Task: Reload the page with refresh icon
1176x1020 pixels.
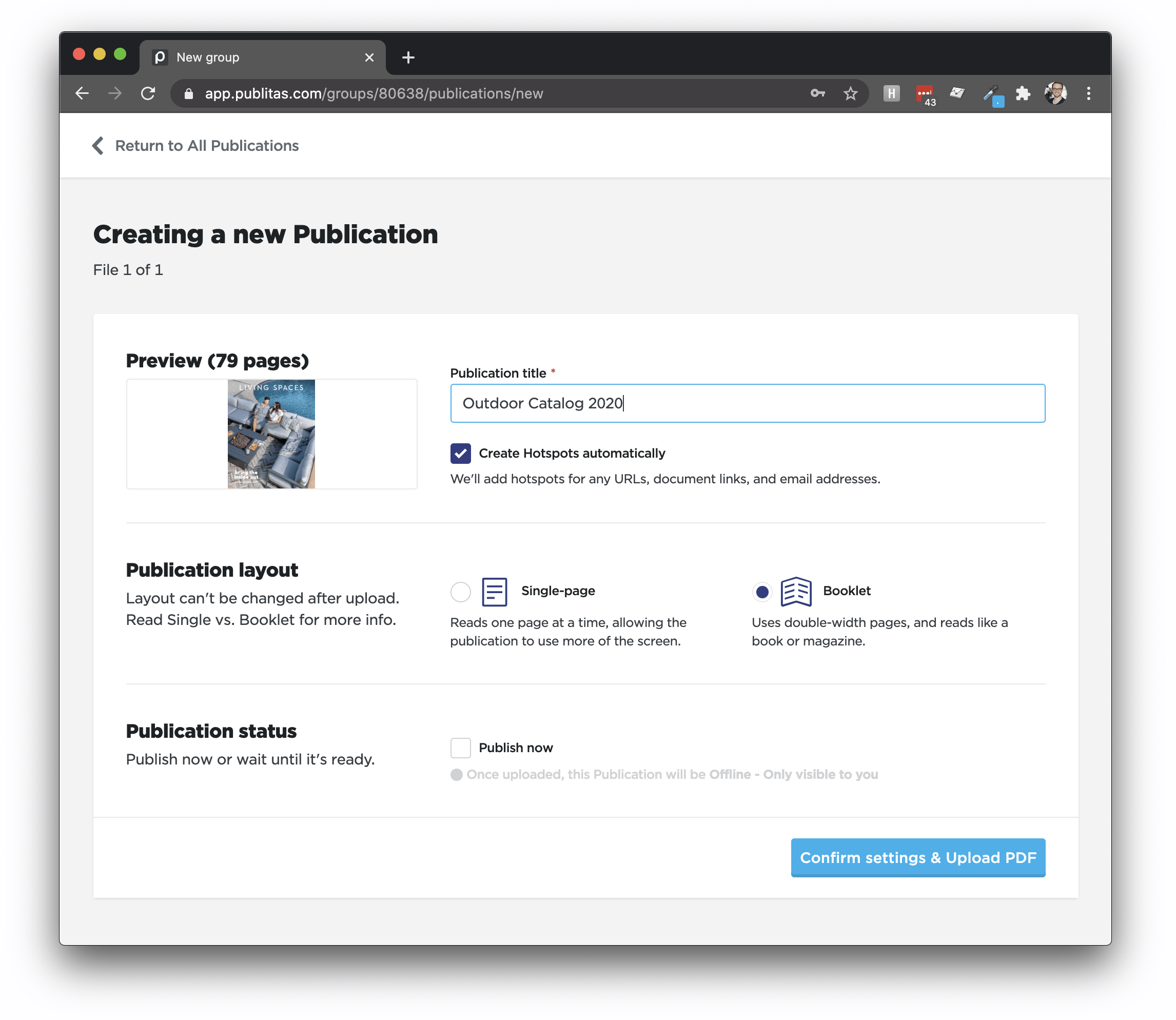Action: click(148, 93)
